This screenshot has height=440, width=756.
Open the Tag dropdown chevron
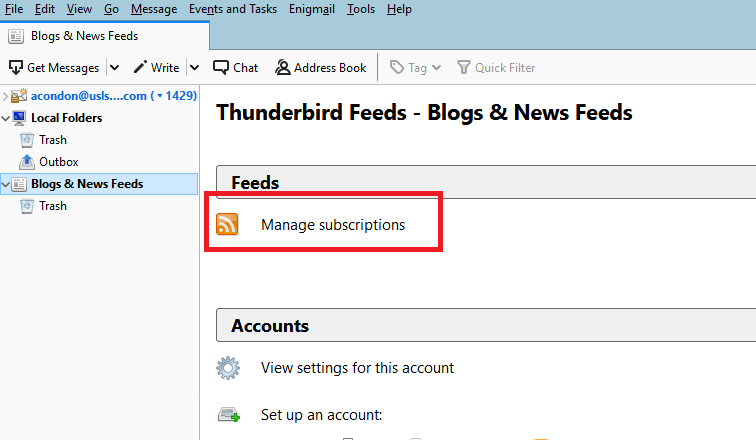tap(436, 68)
